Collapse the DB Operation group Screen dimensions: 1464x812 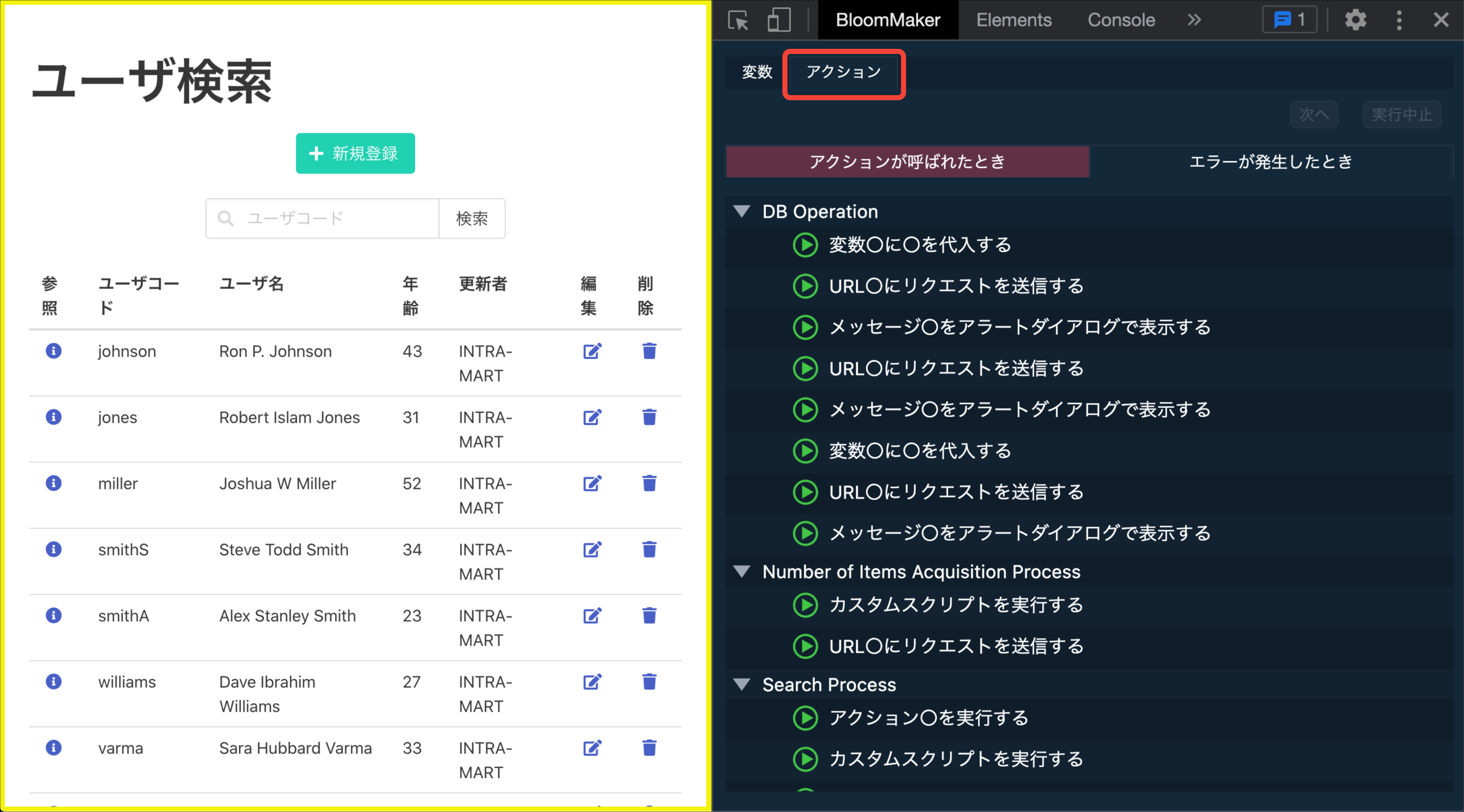pos(742,212)
